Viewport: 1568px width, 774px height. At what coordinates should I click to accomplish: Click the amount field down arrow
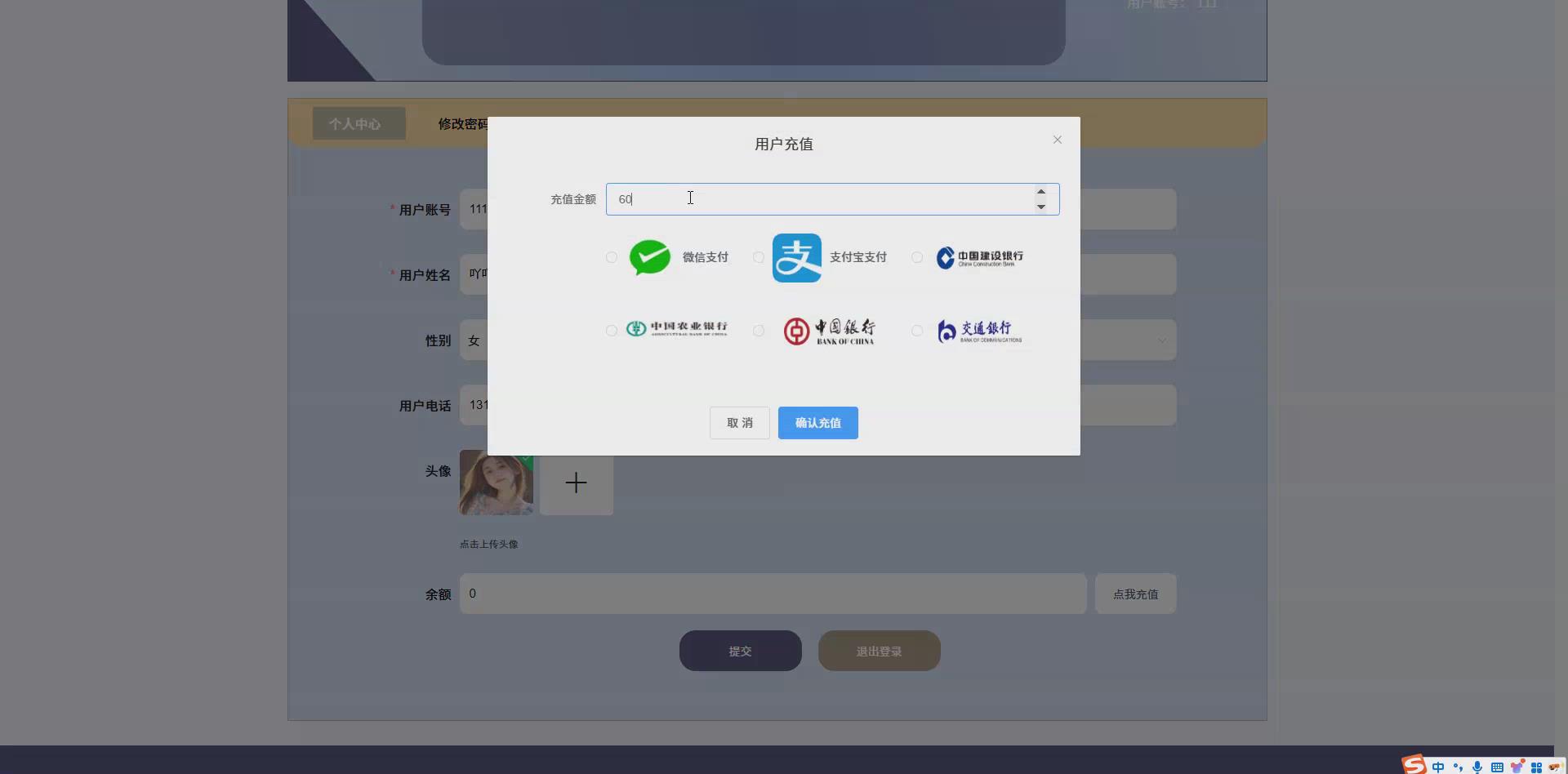tap(1041, 206)
